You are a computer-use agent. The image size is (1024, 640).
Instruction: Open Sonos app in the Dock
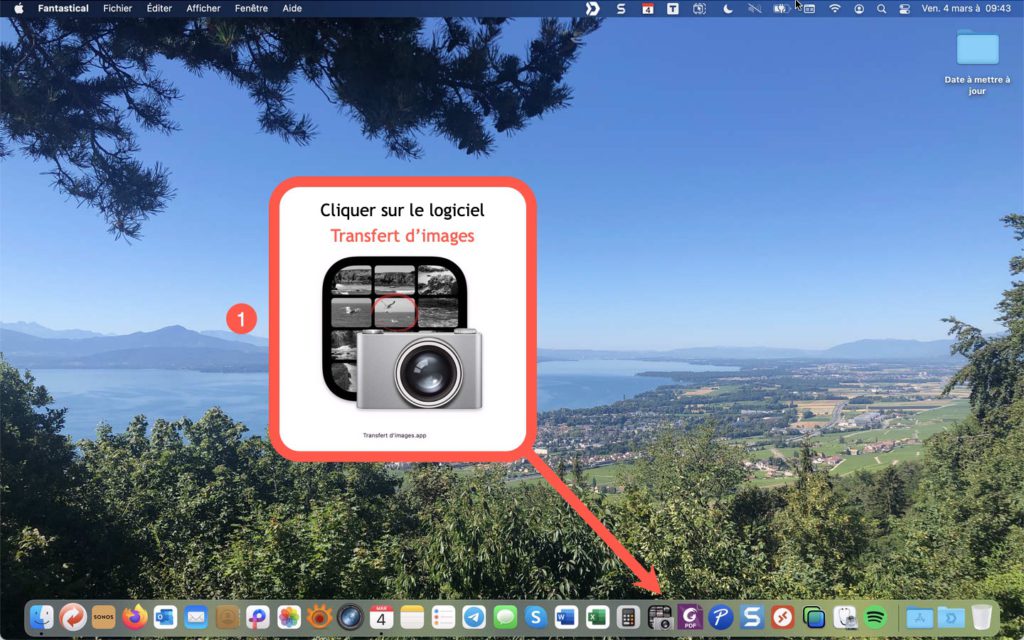click(103, 617)
